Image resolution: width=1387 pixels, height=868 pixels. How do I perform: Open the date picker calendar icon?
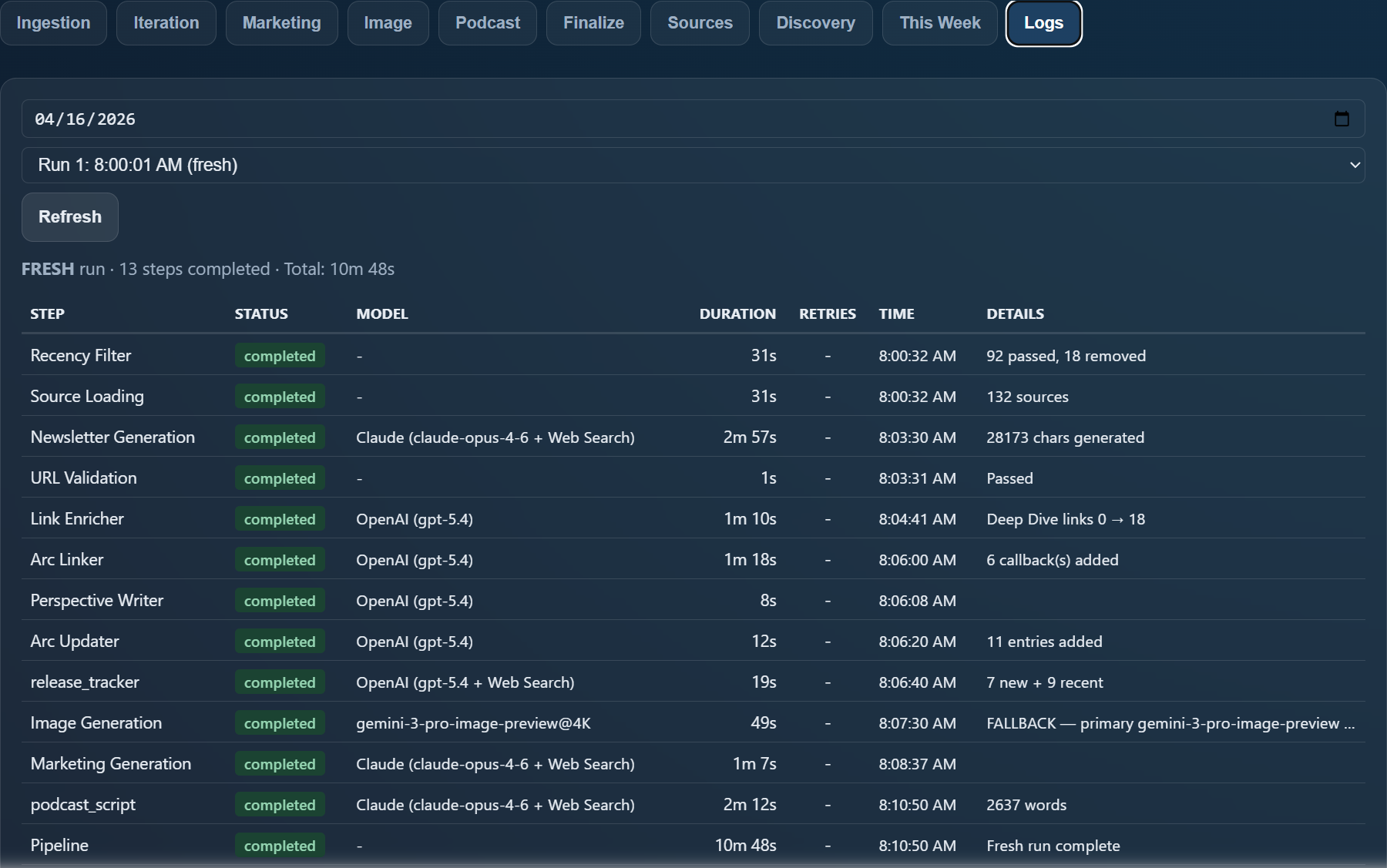(1342, 119)
